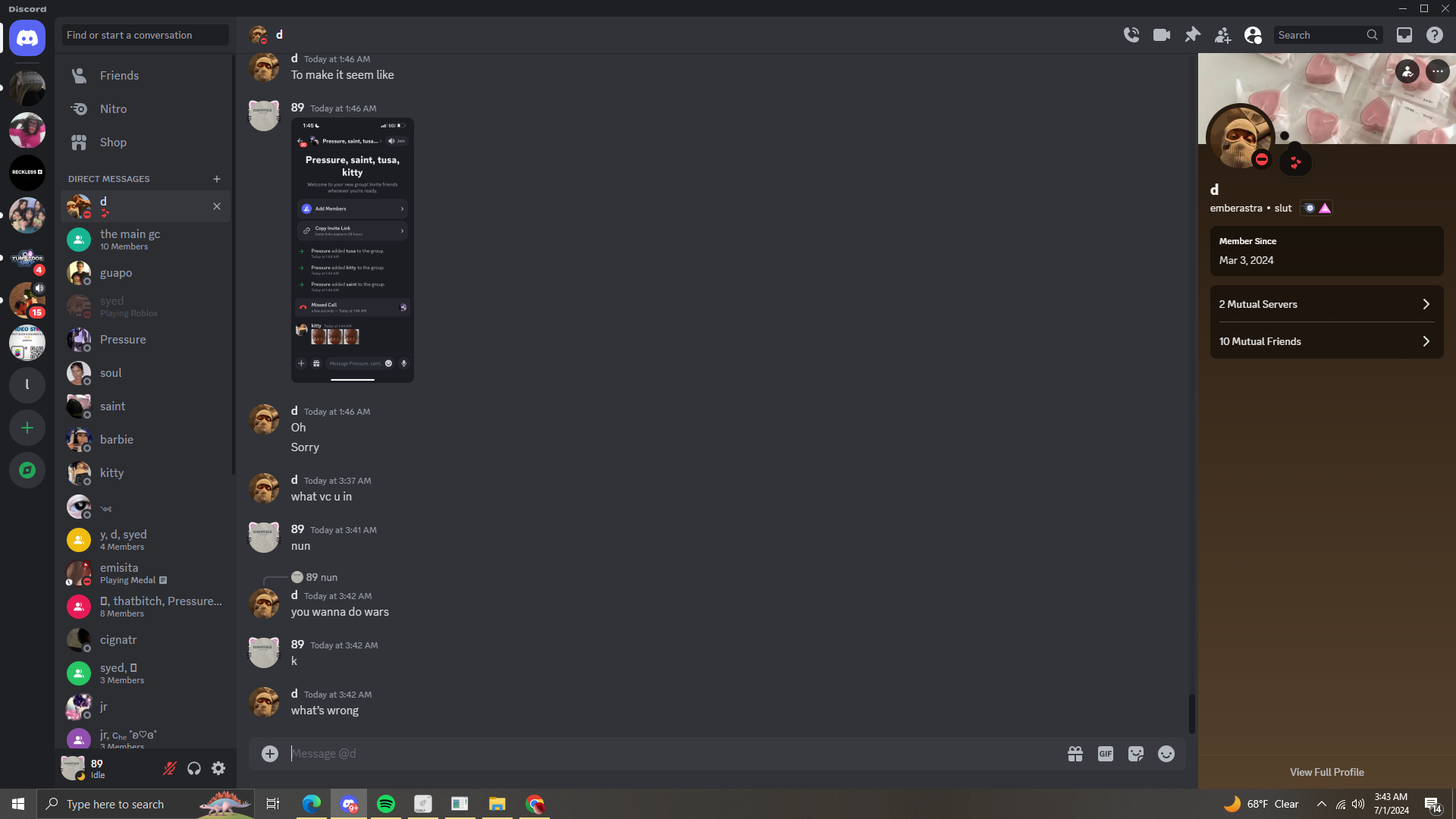Open DM with kitty

pyautogui.click(x=146, y=473)
